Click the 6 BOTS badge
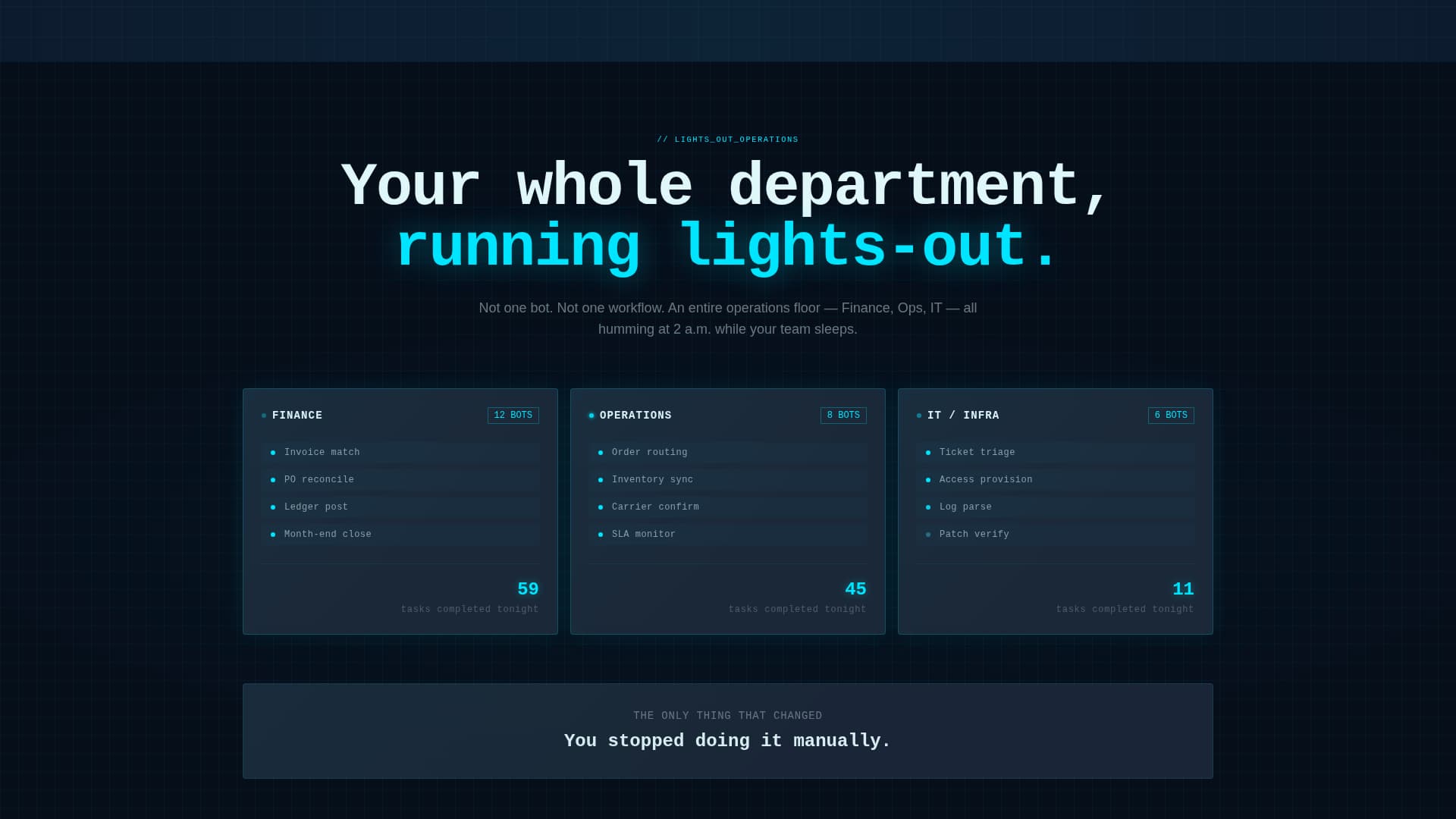The width and height of the screenshot is (1456, 819). click(x=1171, y=416)
